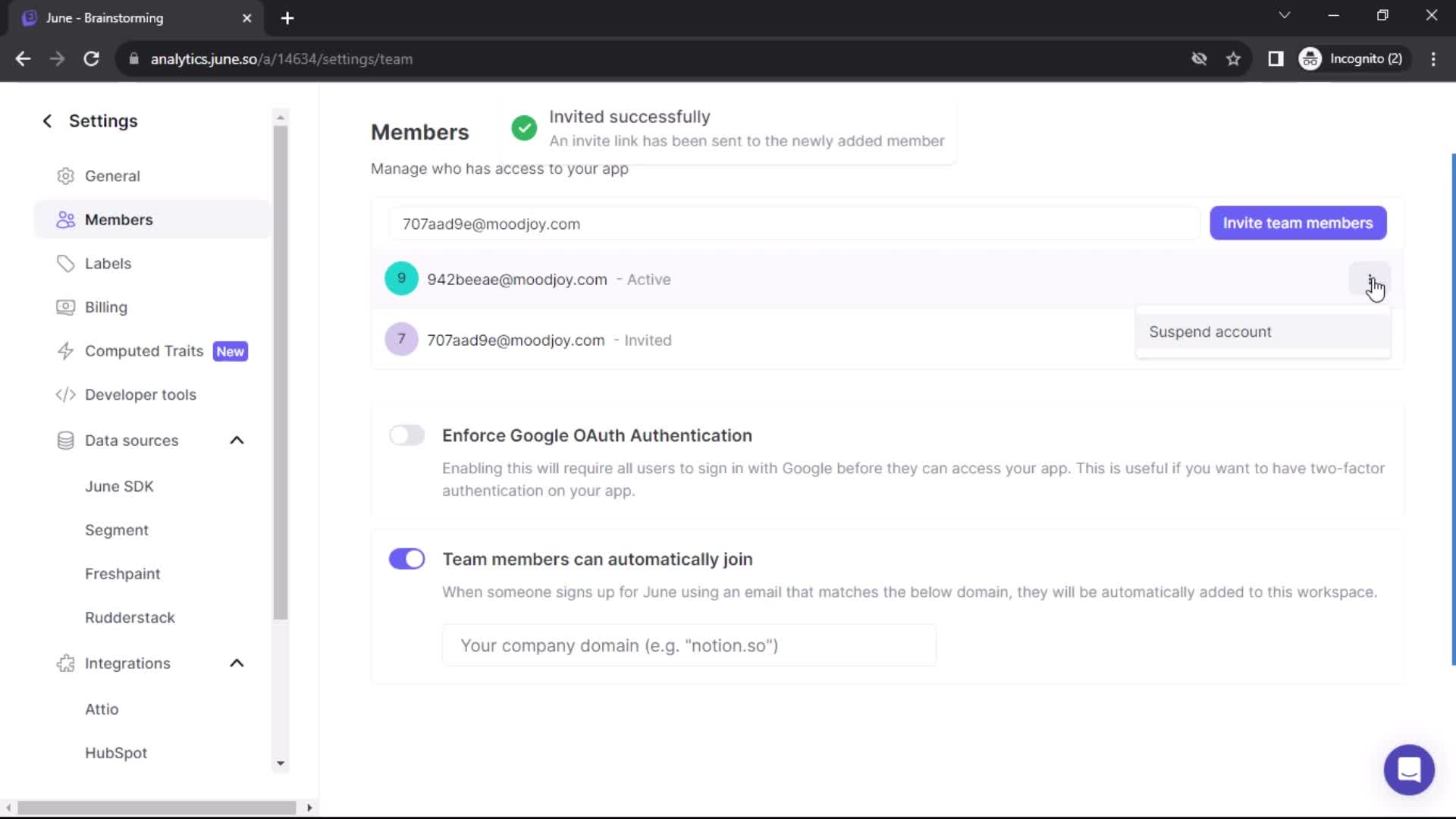Click the Data sources sidebar icon
This screenshot has width=1456, height=819.
(66, 440)
